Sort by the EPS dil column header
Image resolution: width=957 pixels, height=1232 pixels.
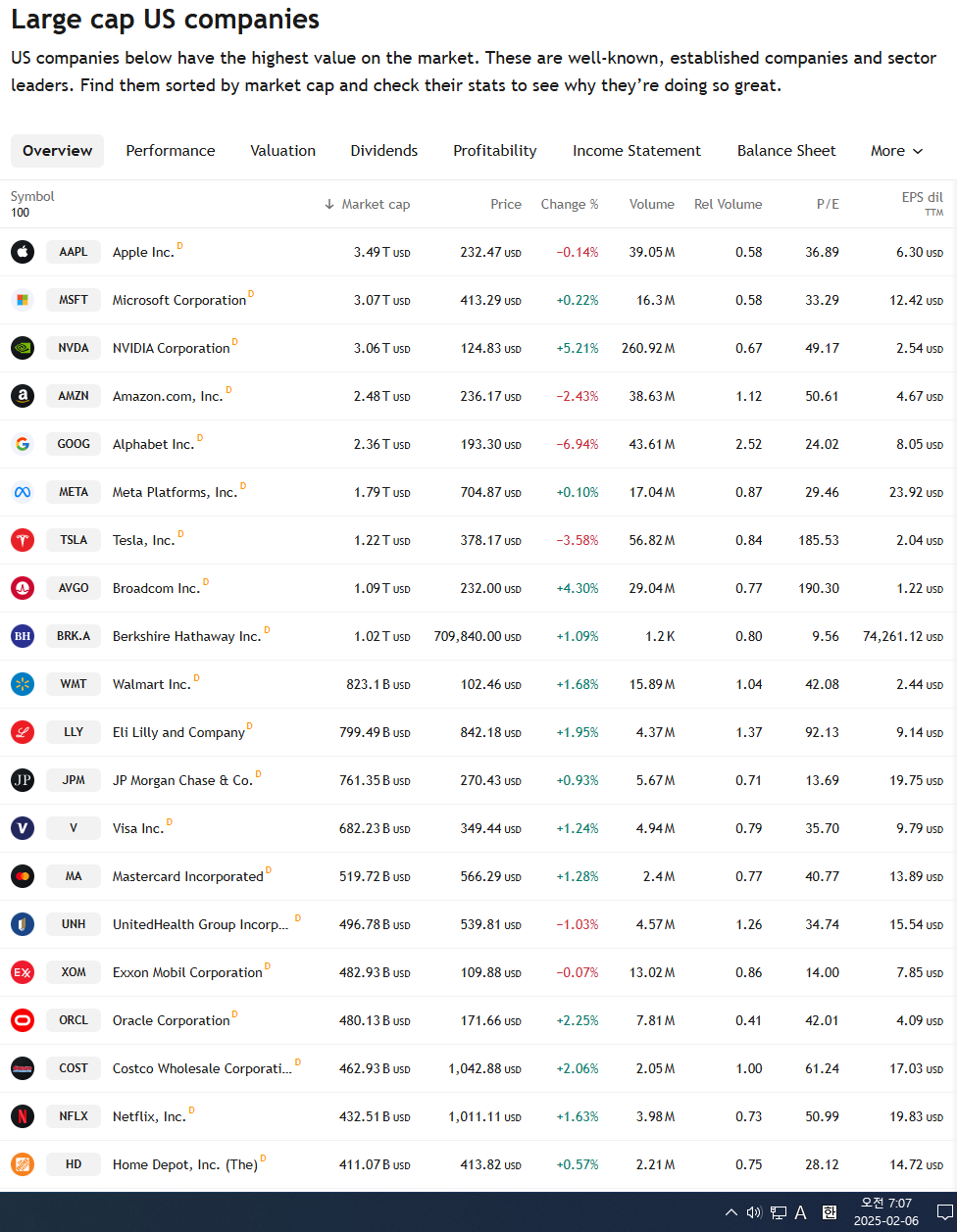pyautogui.click(x=922, y=203)
